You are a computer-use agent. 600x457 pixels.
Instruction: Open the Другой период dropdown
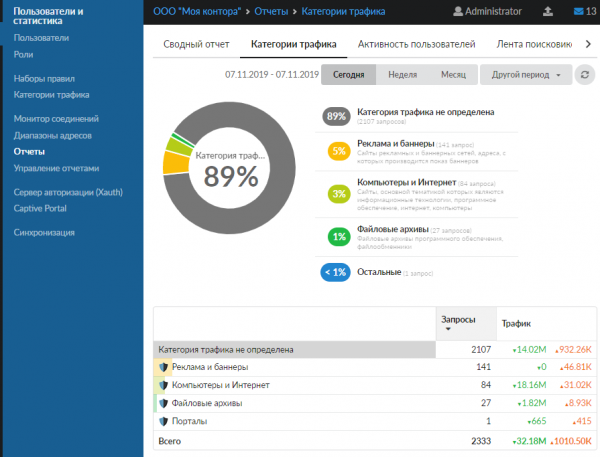coord(525,75)
